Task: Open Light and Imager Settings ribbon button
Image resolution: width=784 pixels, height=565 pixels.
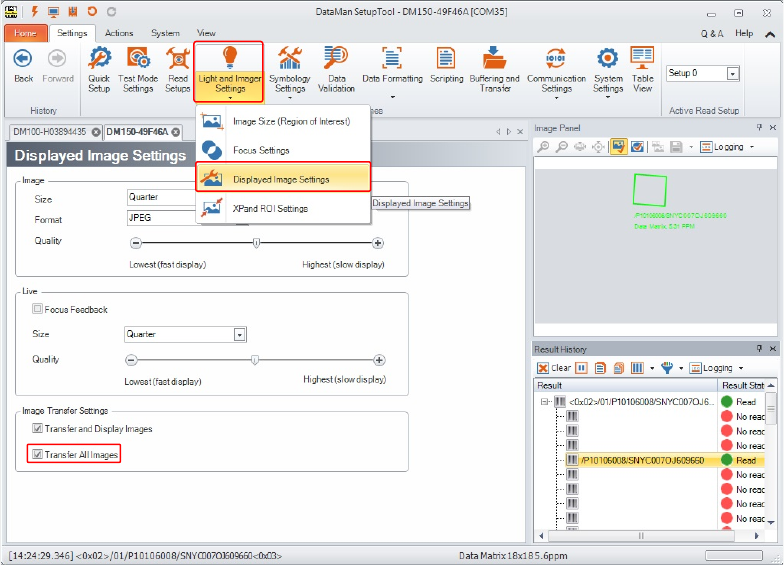Action: tap(230, 72)
